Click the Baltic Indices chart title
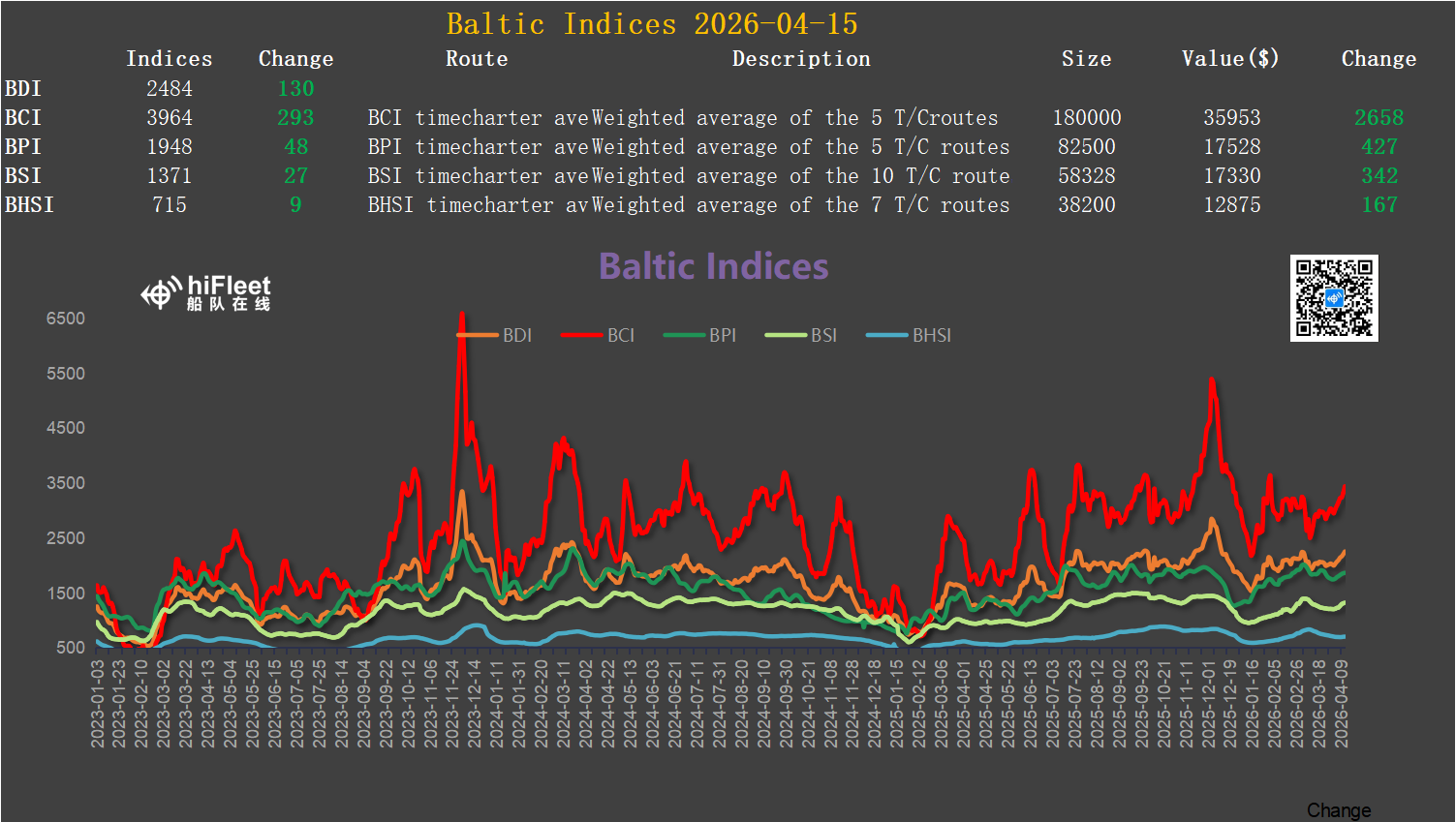This screenshot has width=1456, height=822. (x=713, y=266)
